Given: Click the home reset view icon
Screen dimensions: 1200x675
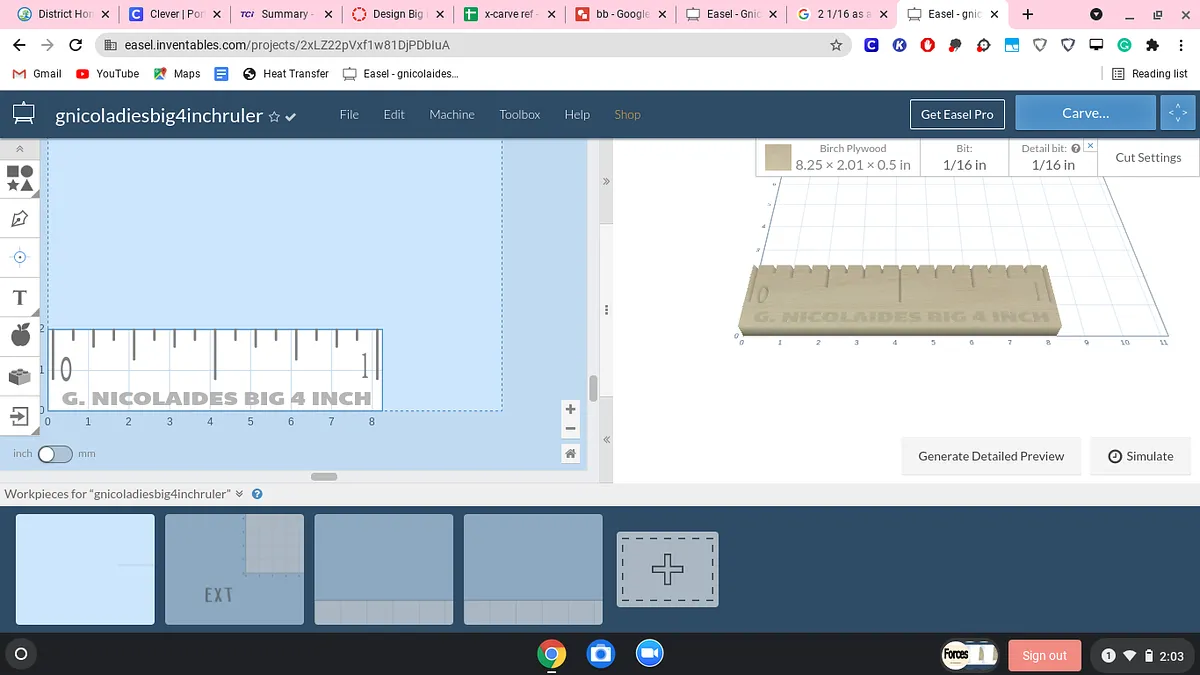Looking at the screenshot, I should tap(570, 454).
